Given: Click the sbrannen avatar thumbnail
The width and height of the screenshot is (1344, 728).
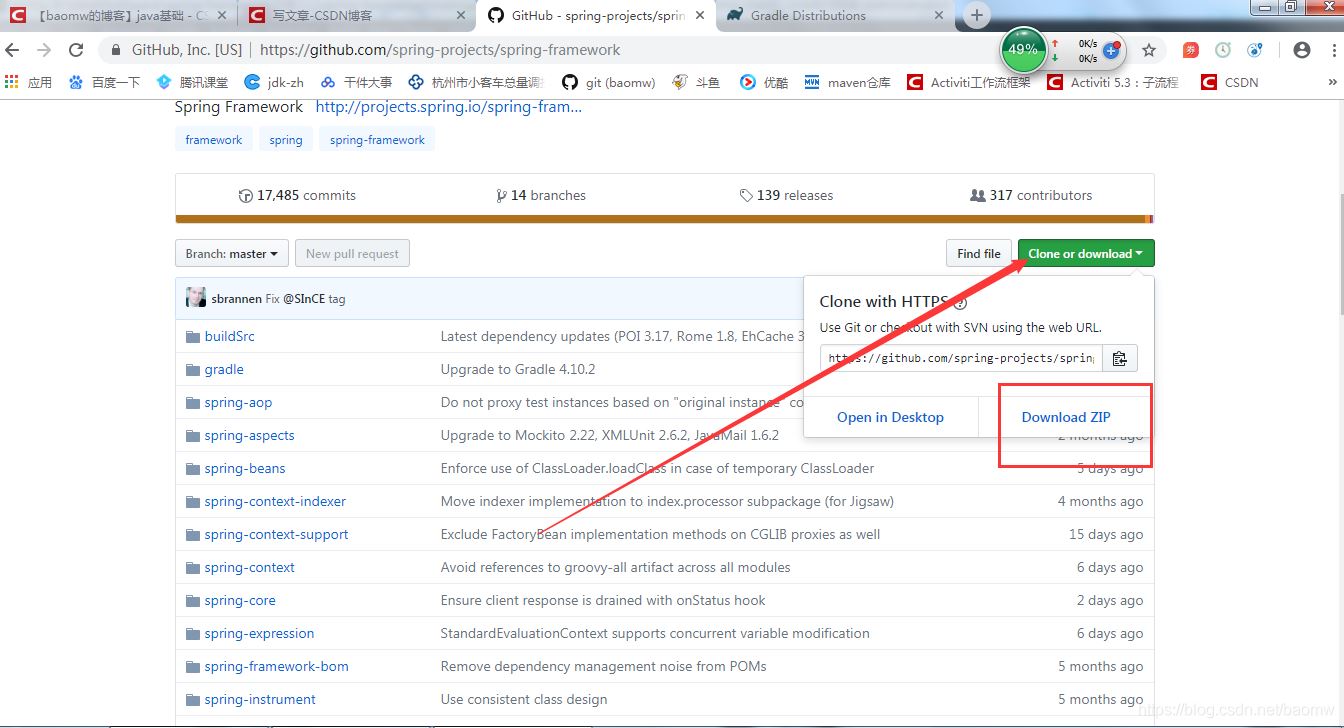Looking at the screenshot, I should click(196, 298).
